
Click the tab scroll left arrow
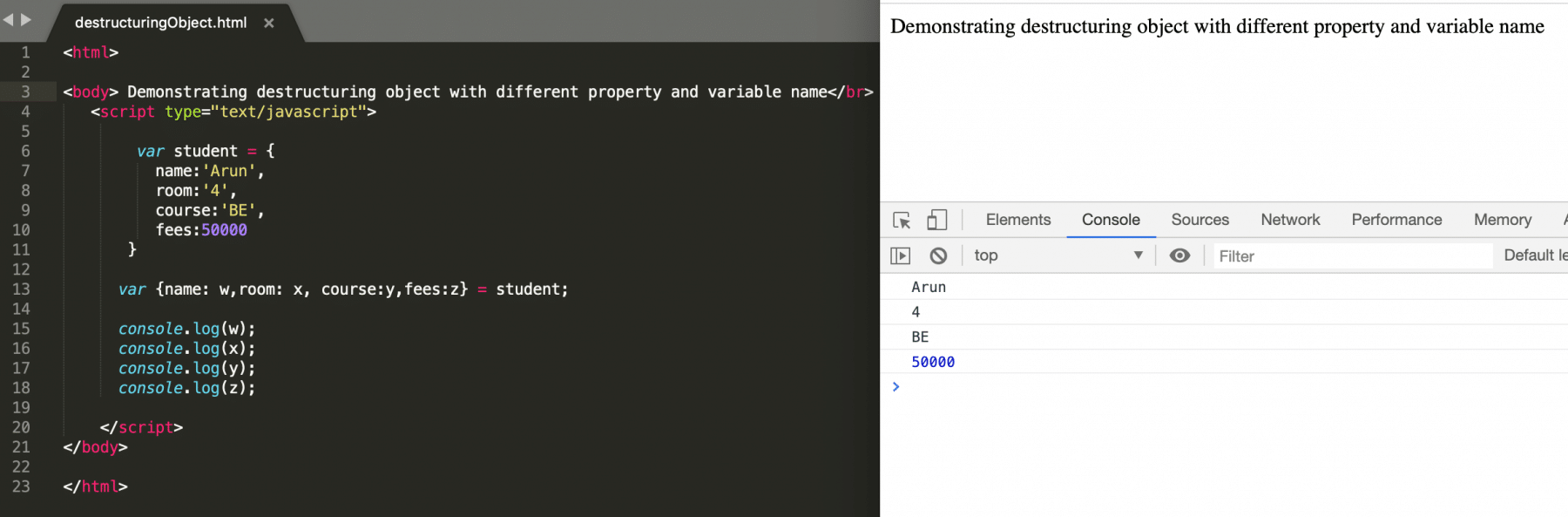(x=9, y=19)
